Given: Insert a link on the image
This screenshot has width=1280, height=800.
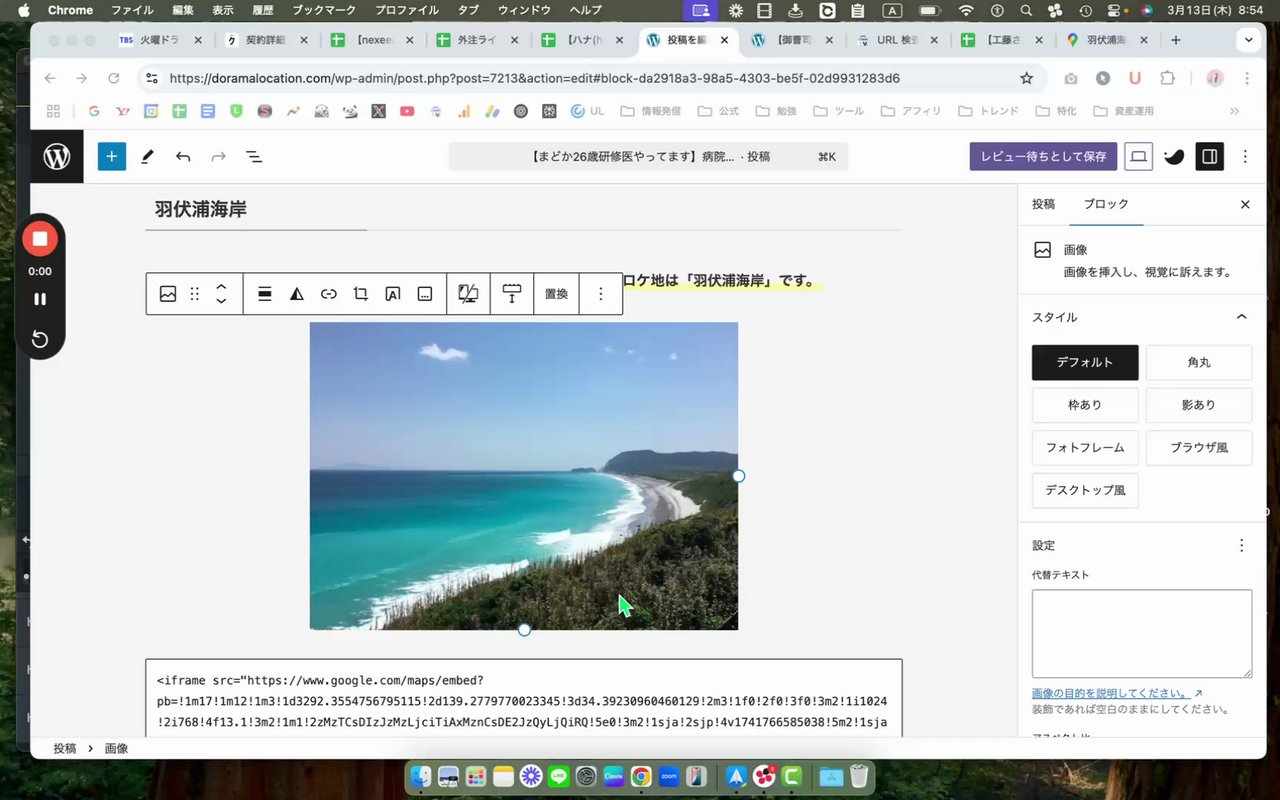Looking at the screenshot, I should 329,294.
